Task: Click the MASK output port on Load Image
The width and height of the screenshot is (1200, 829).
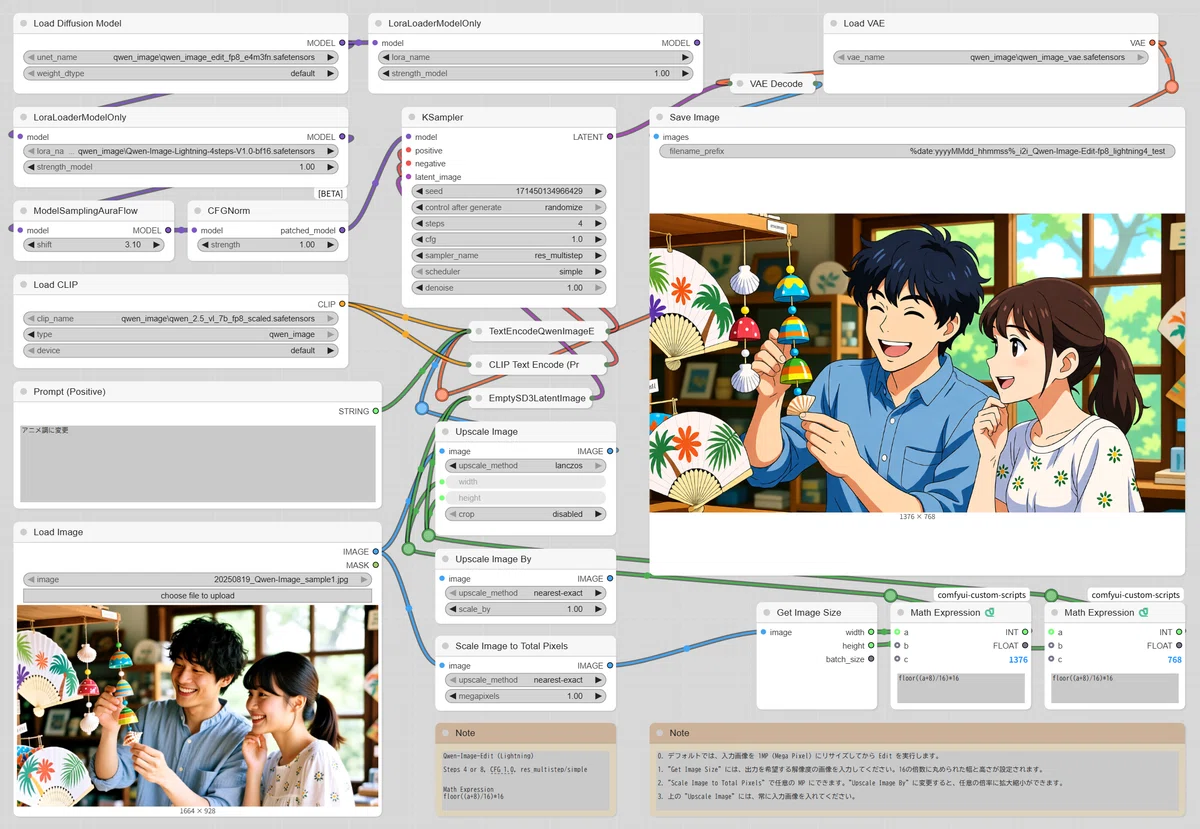Action: (x=376, y=565)
